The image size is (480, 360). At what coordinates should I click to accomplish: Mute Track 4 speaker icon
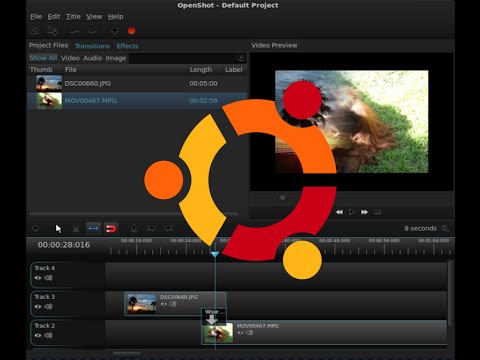[48, 278]
